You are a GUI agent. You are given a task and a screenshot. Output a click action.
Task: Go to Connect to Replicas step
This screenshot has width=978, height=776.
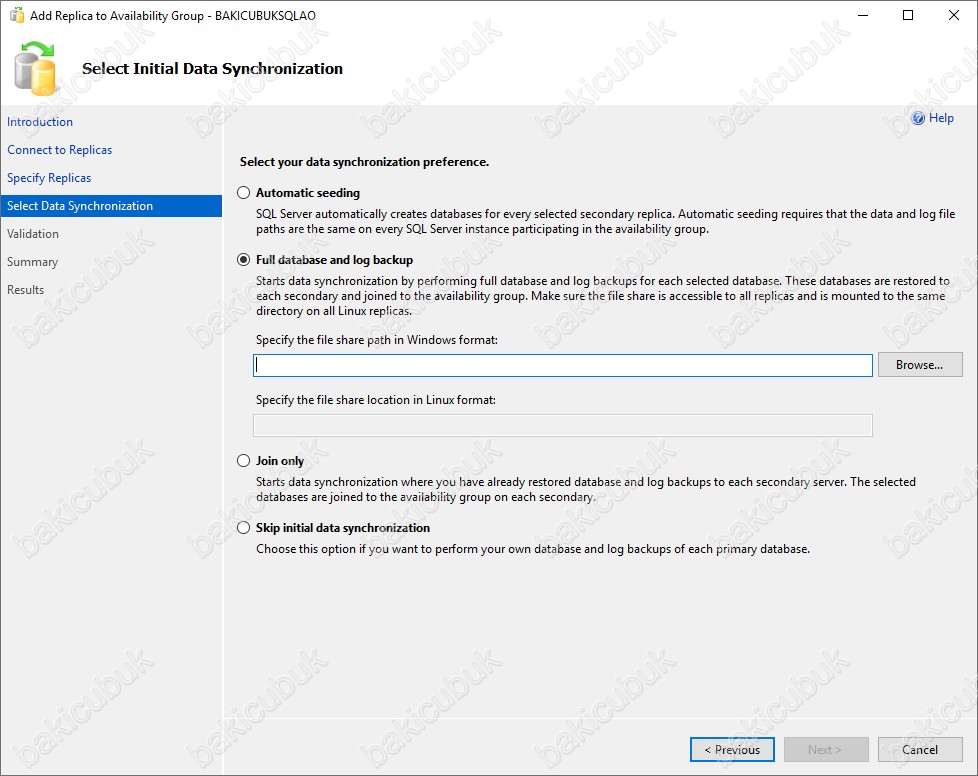coord(60,150)
